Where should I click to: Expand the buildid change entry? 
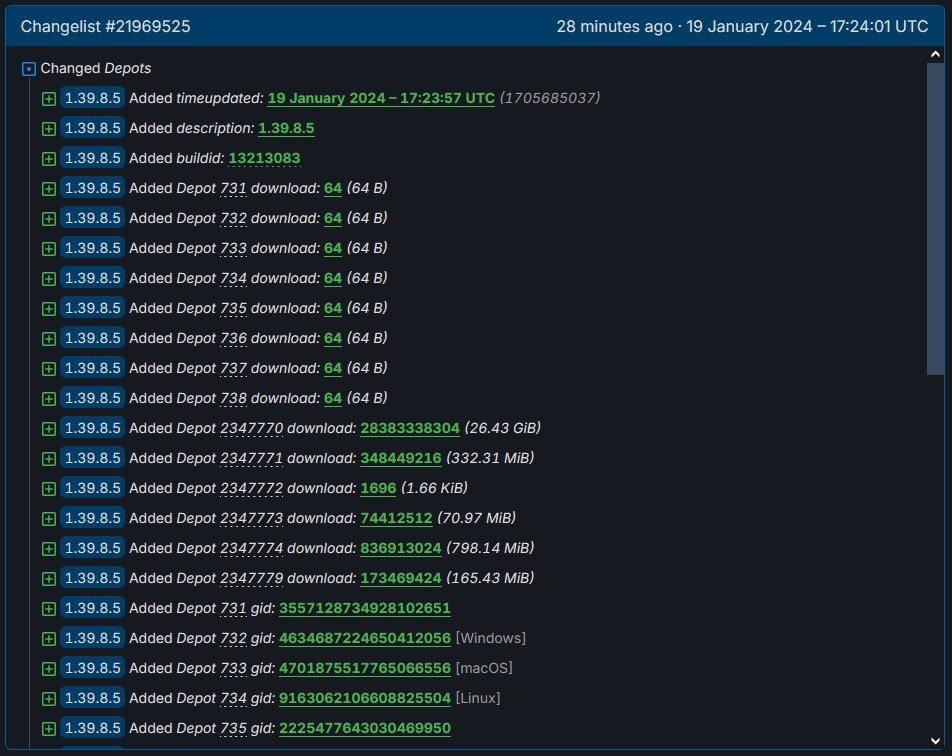[49, 158]
